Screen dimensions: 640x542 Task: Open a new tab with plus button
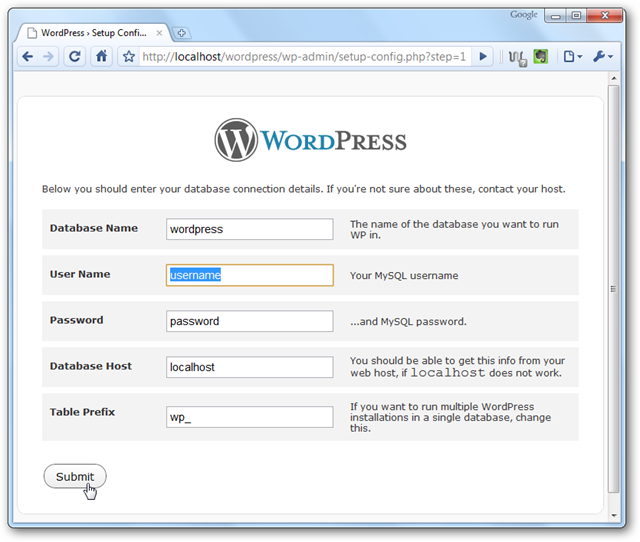click(182, 33)
